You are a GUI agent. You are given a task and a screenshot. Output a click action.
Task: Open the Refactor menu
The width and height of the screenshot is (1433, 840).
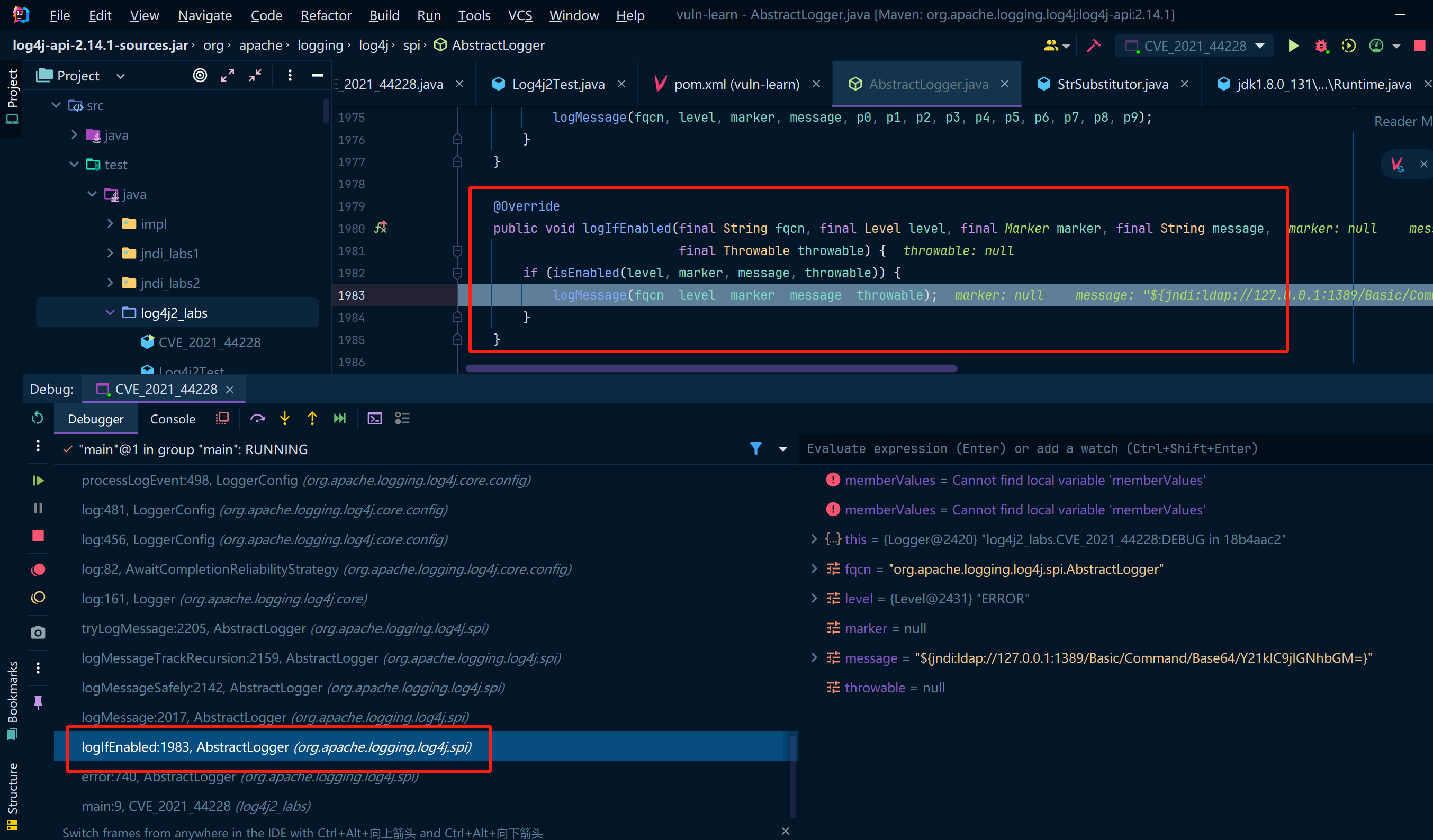(x=326, y=15)
